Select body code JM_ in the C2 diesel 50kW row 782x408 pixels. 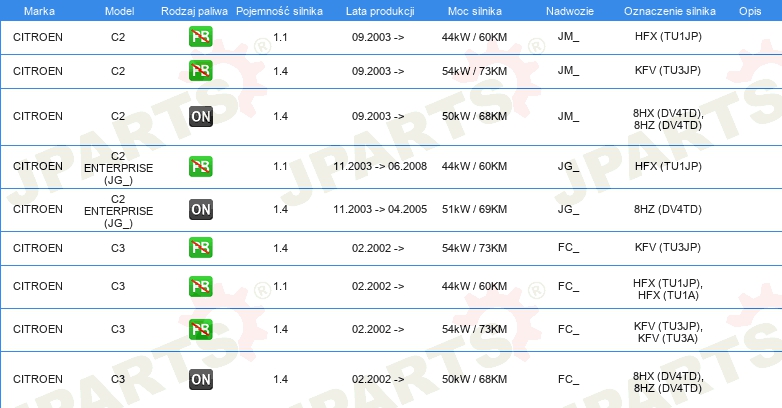[x=569, y=116]
